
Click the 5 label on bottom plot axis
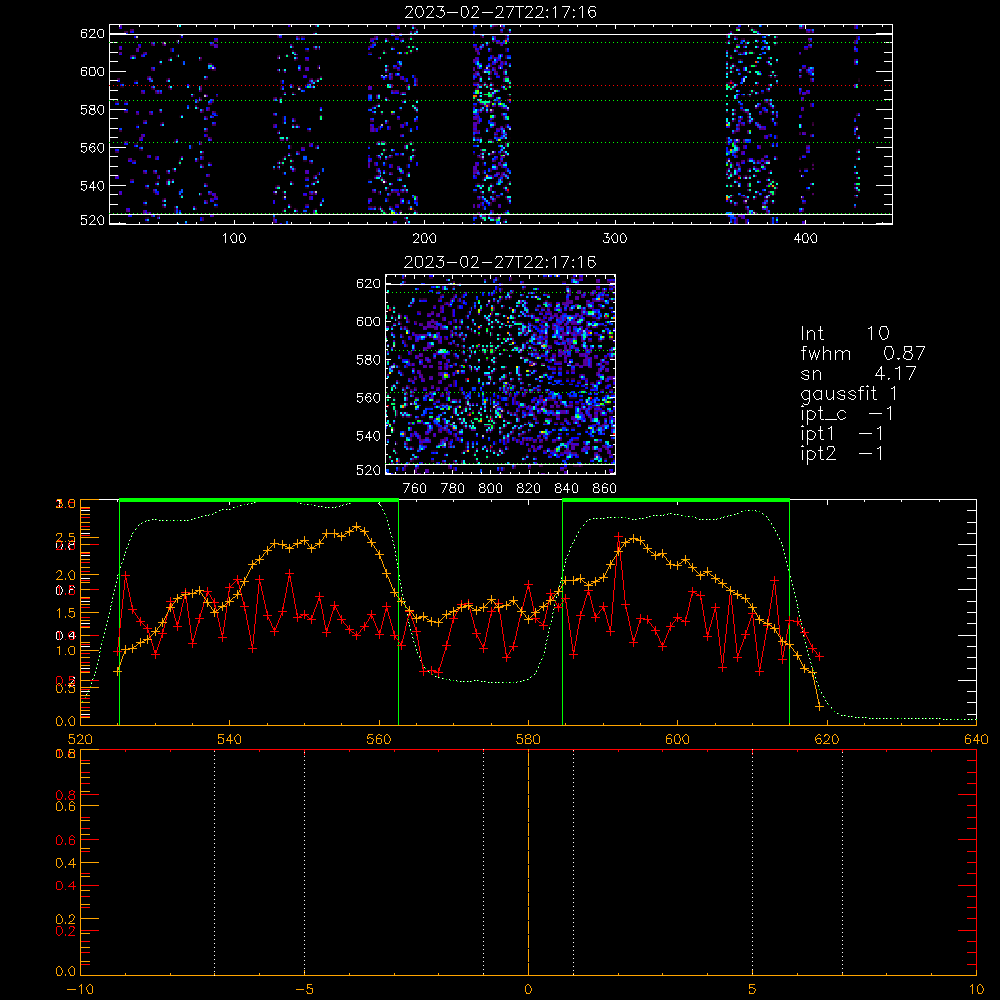(x=753, y=989)
